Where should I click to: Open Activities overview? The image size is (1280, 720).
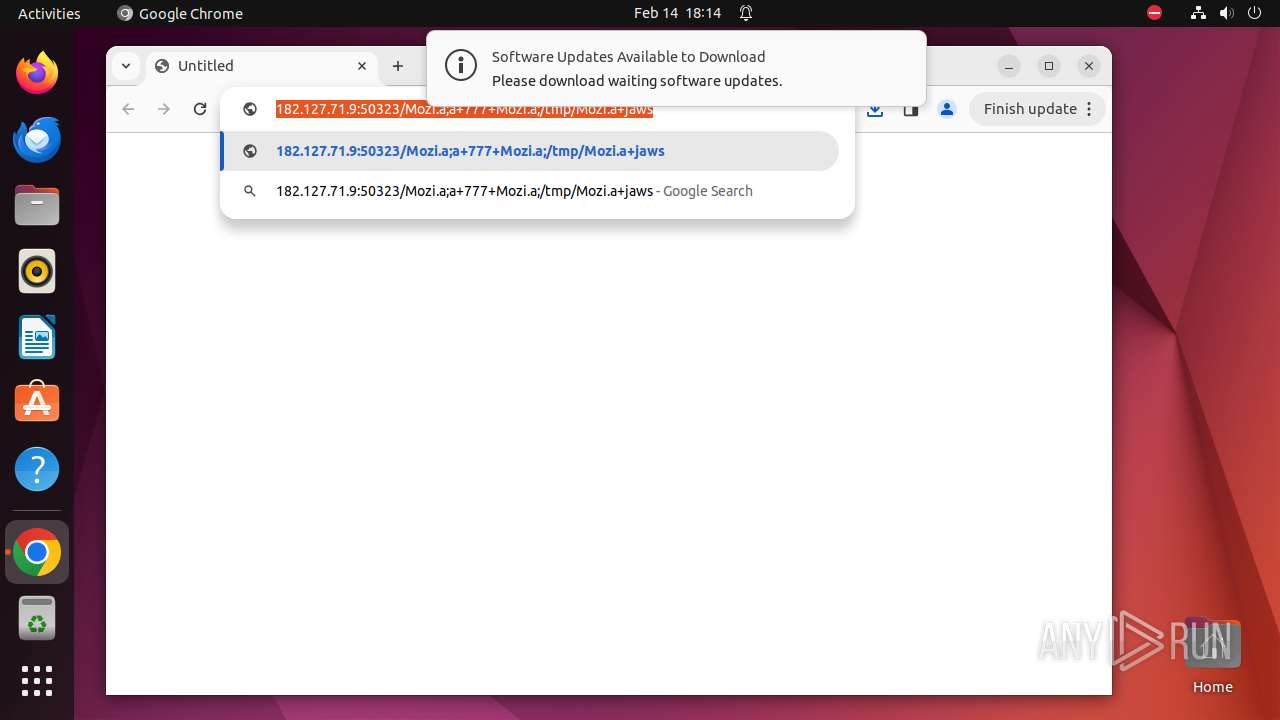49,13
